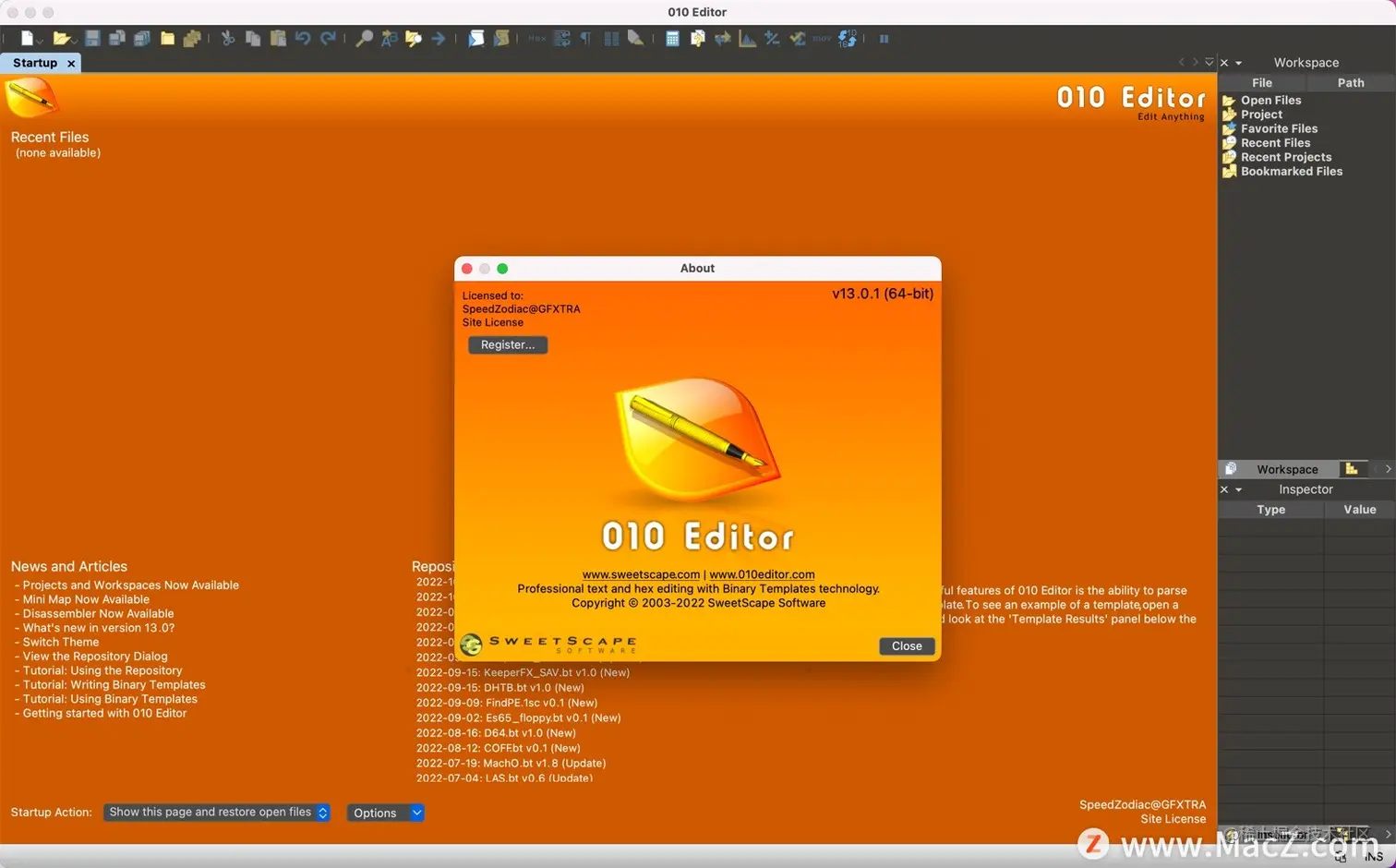Open 'Projects and Workspaces Now Available' article

tap(130, 585)
